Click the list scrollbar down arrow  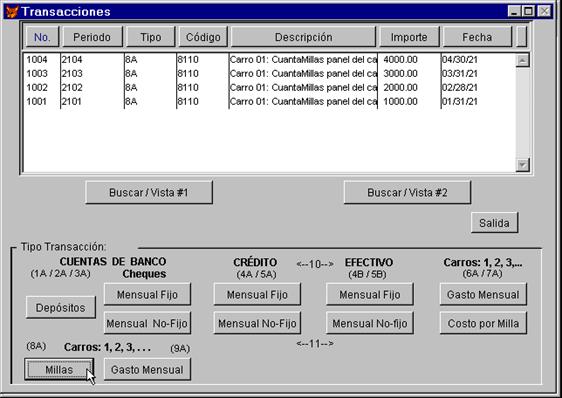[x=523, y=165]
